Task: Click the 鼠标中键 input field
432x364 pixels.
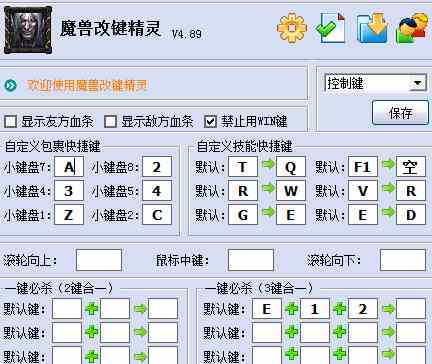Action: click(x=251, y=260)
